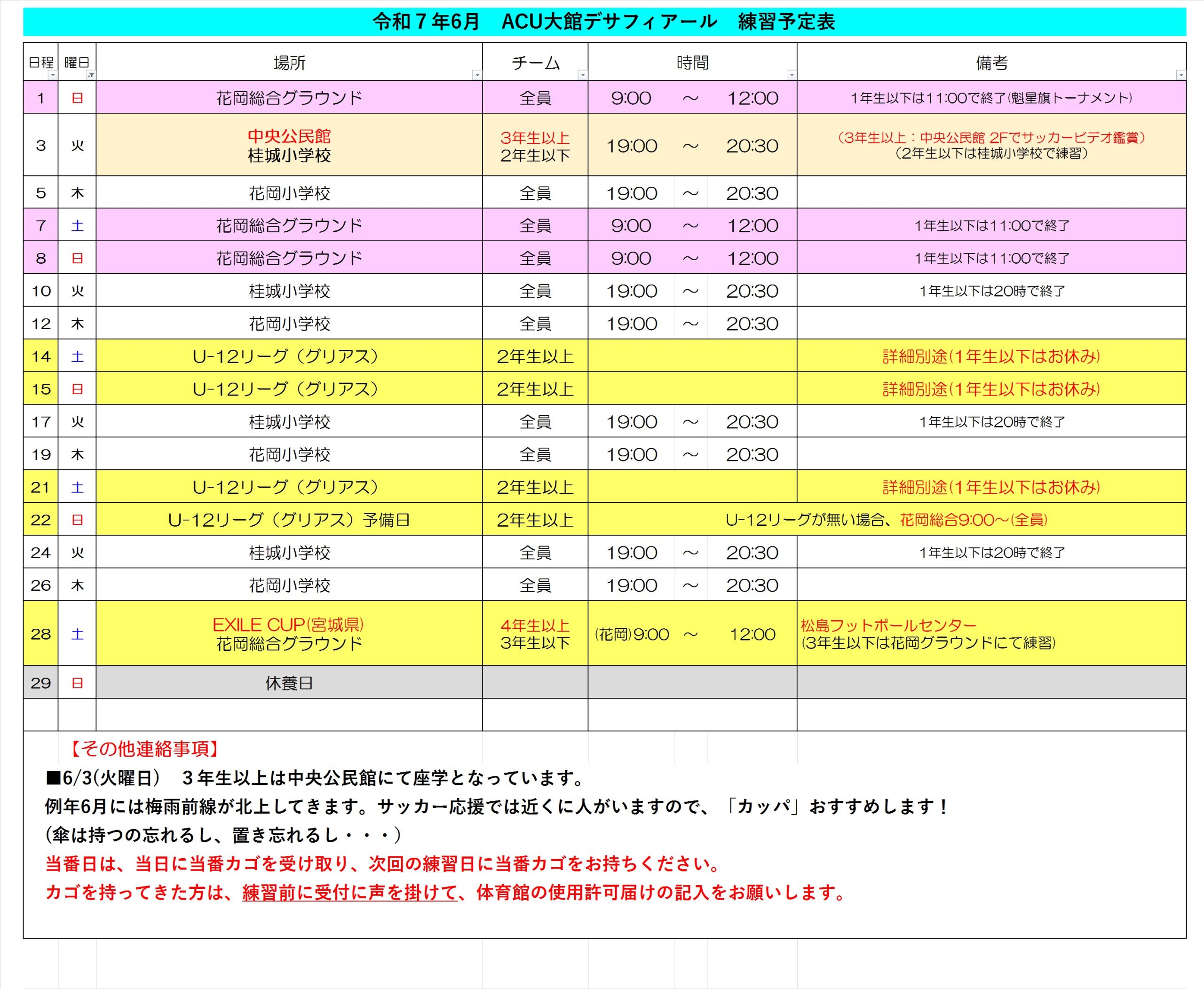Select U-12リーグ（グリアス） on day 14
The height and width of the screenshot is (989, 1204).
(x=286, y=356)
